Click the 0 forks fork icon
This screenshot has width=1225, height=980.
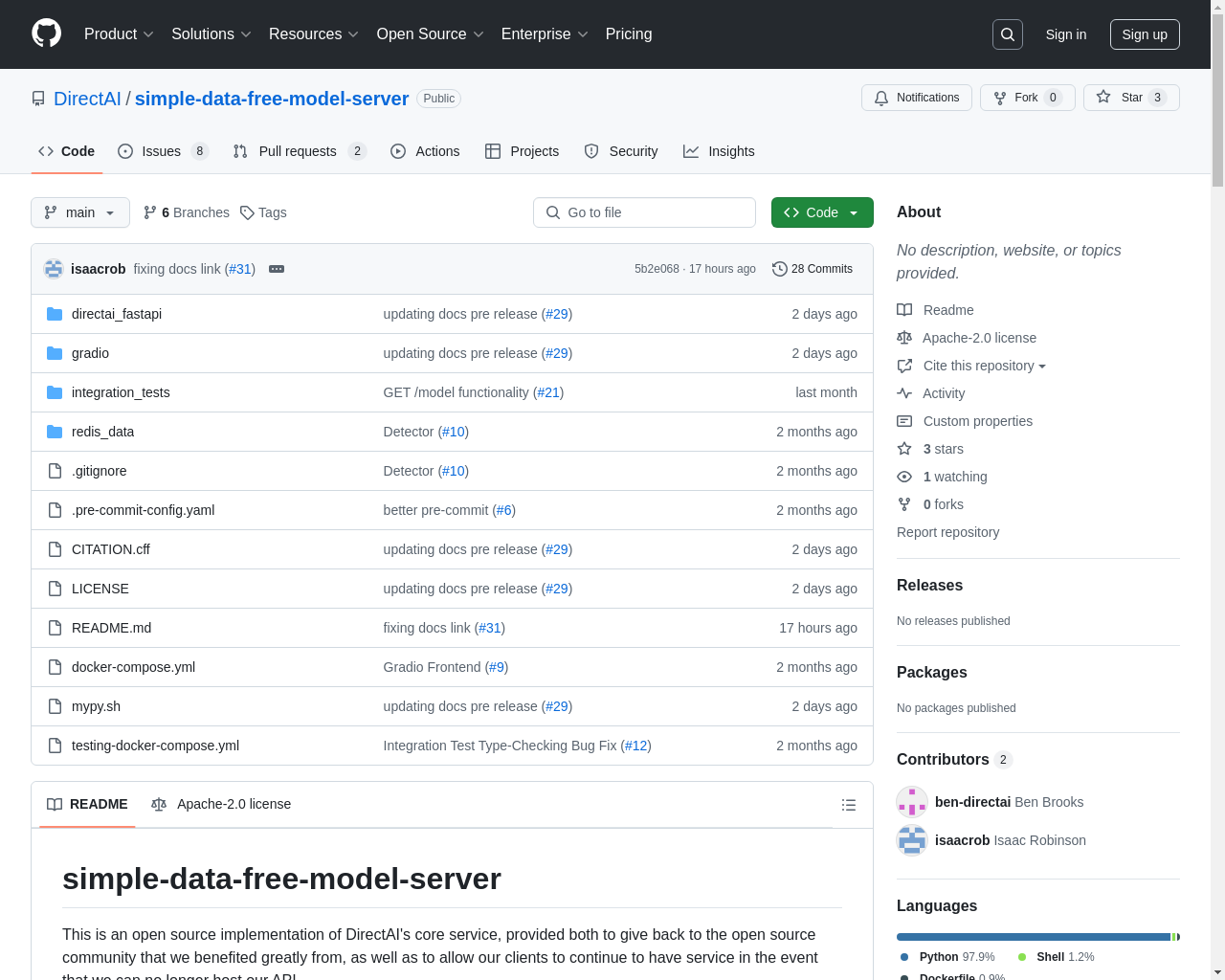(904, 504)
